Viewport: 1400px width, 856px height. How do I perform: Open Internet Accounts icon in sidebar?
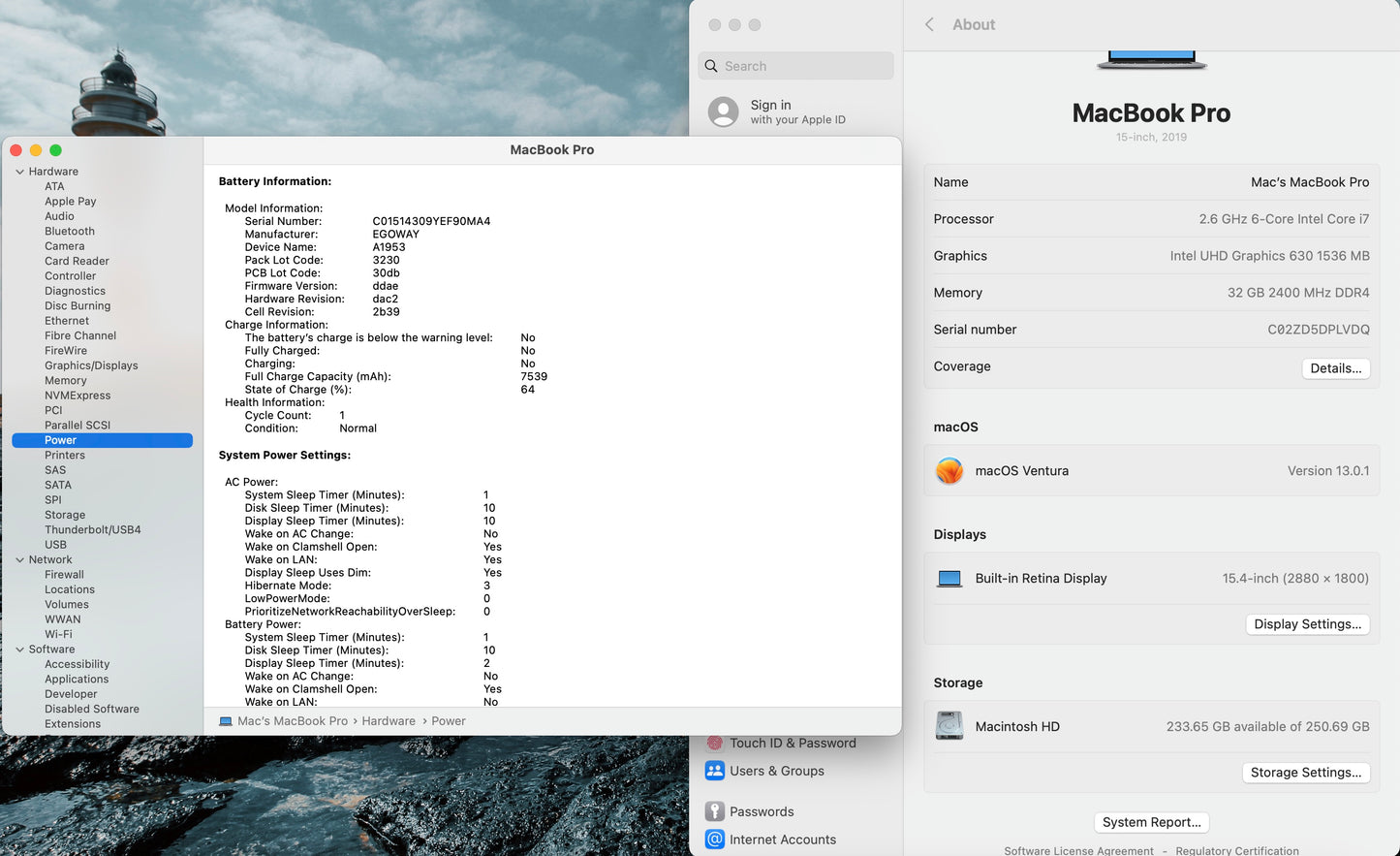[715, 840]
